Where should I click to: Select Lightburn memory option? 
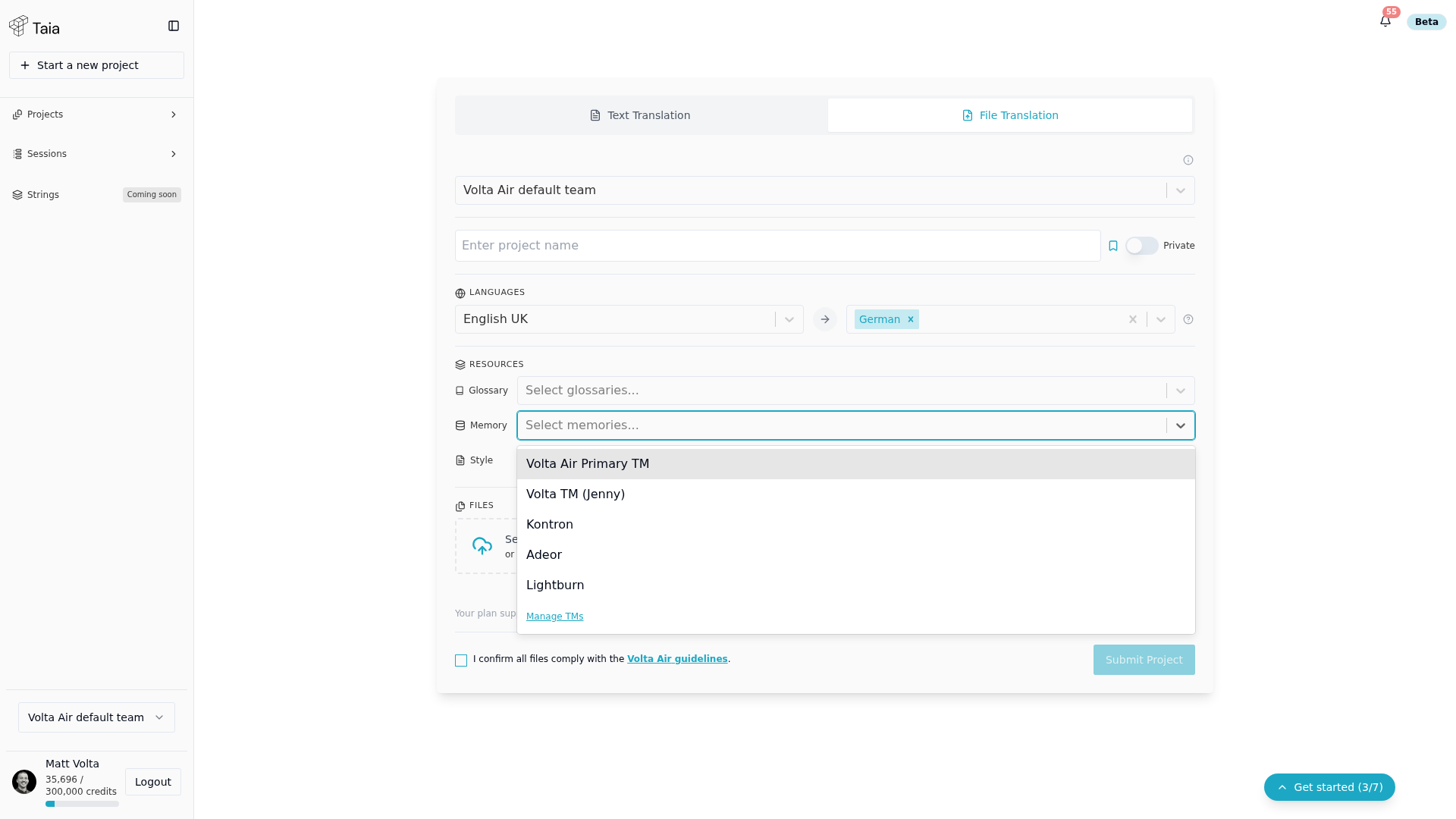(x=856, y=585)
